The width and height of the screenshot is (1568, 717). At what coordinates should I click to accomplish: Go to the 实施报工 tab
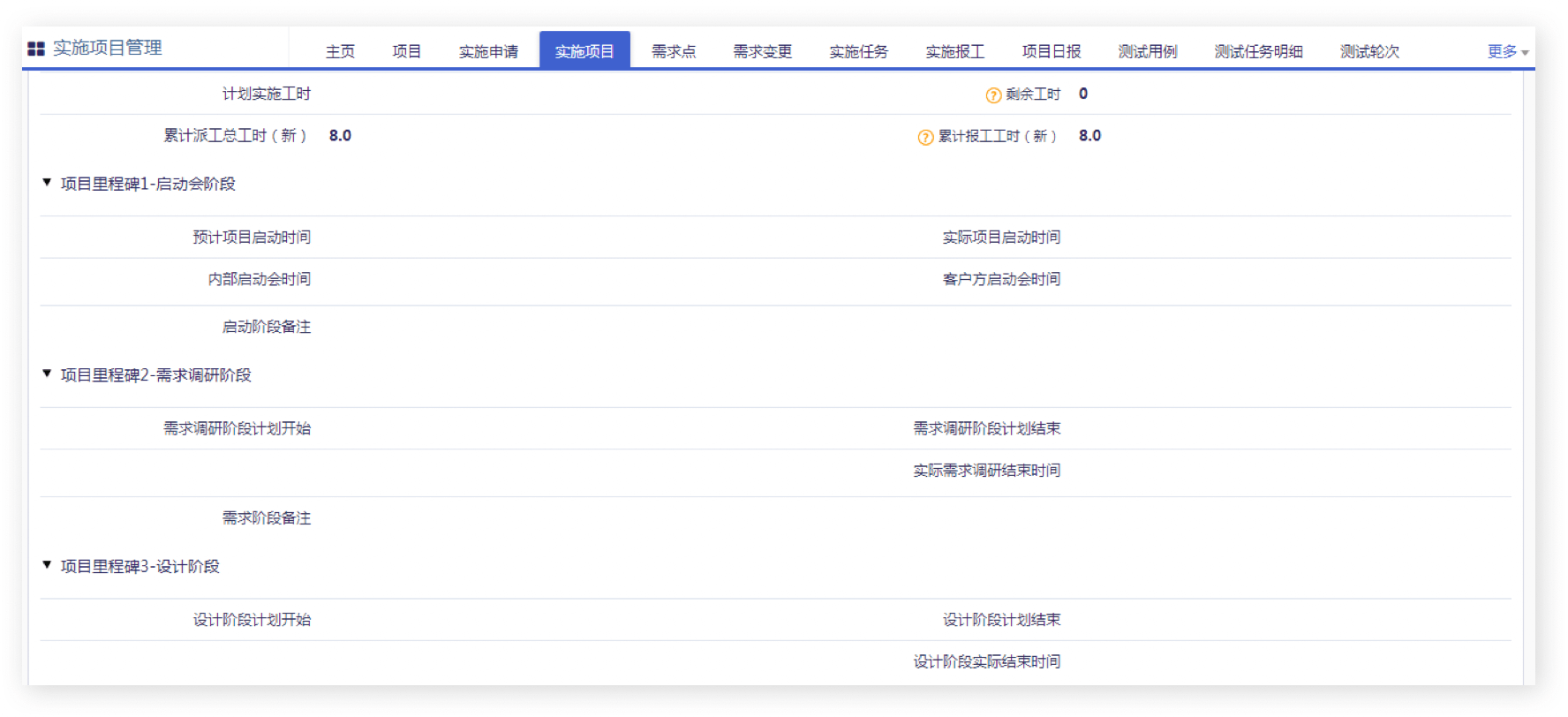click(x=955, y=51)
